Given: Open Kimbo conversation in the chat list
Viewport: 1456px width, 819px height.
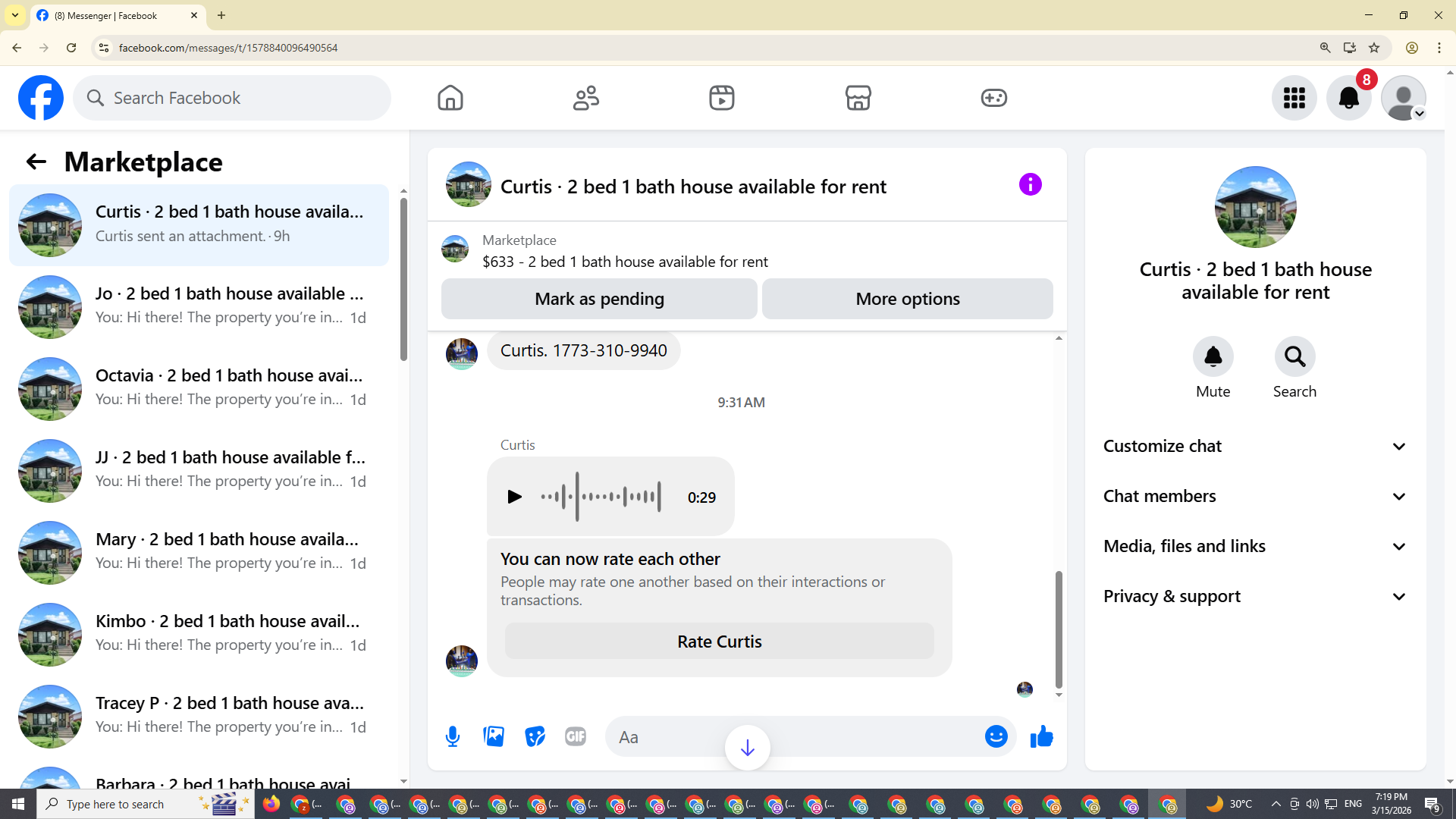Looking at the screenshot, I should tap(199, 635).
